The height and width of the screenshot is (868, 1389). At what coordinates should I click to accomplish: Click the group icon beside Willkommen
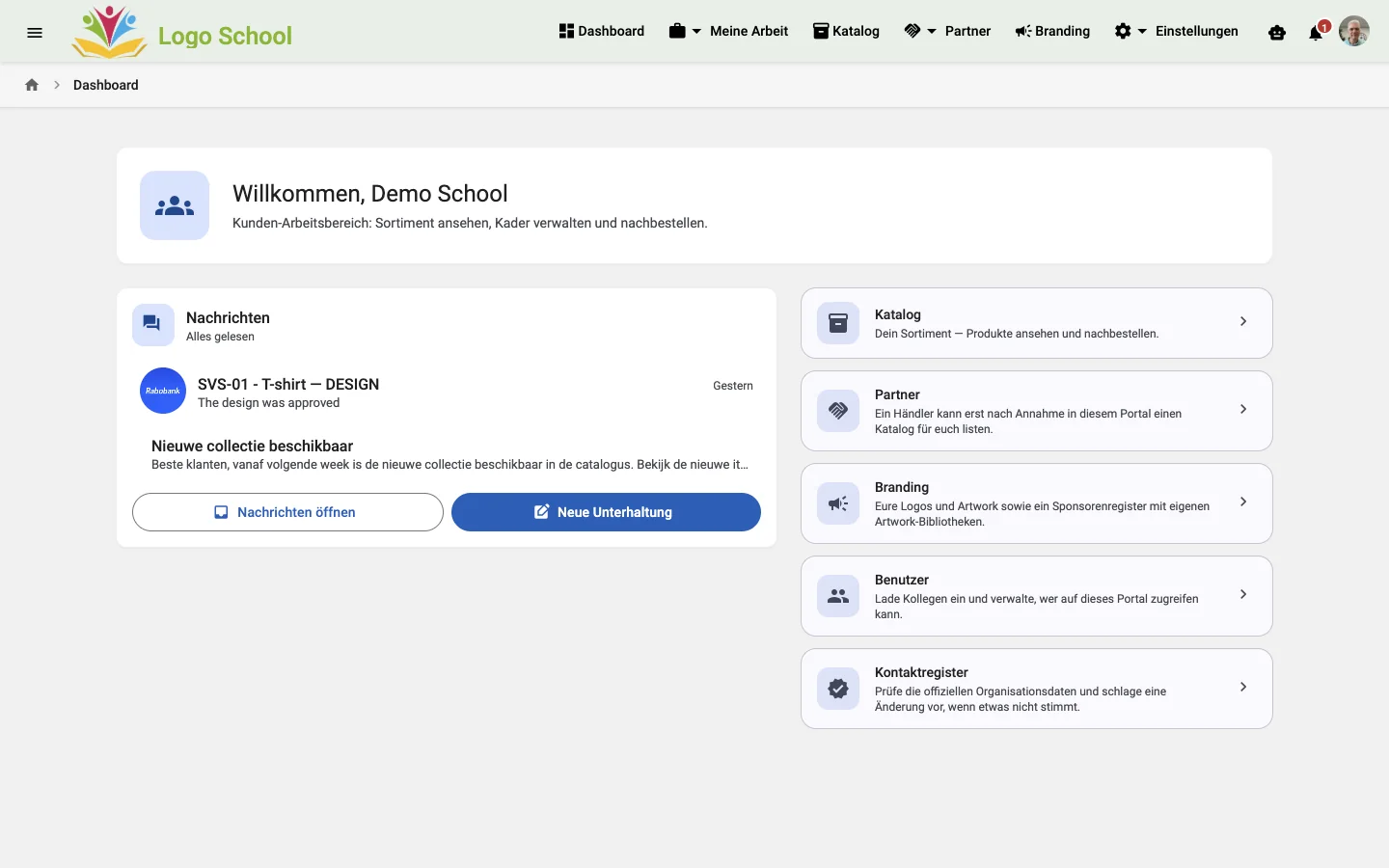175,205
